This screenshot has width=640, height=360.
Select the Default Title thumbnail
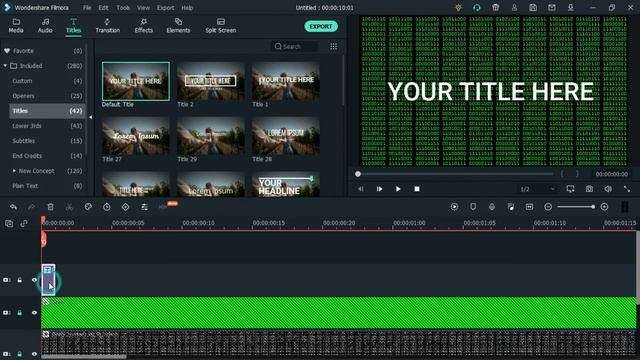coord(136,81)
